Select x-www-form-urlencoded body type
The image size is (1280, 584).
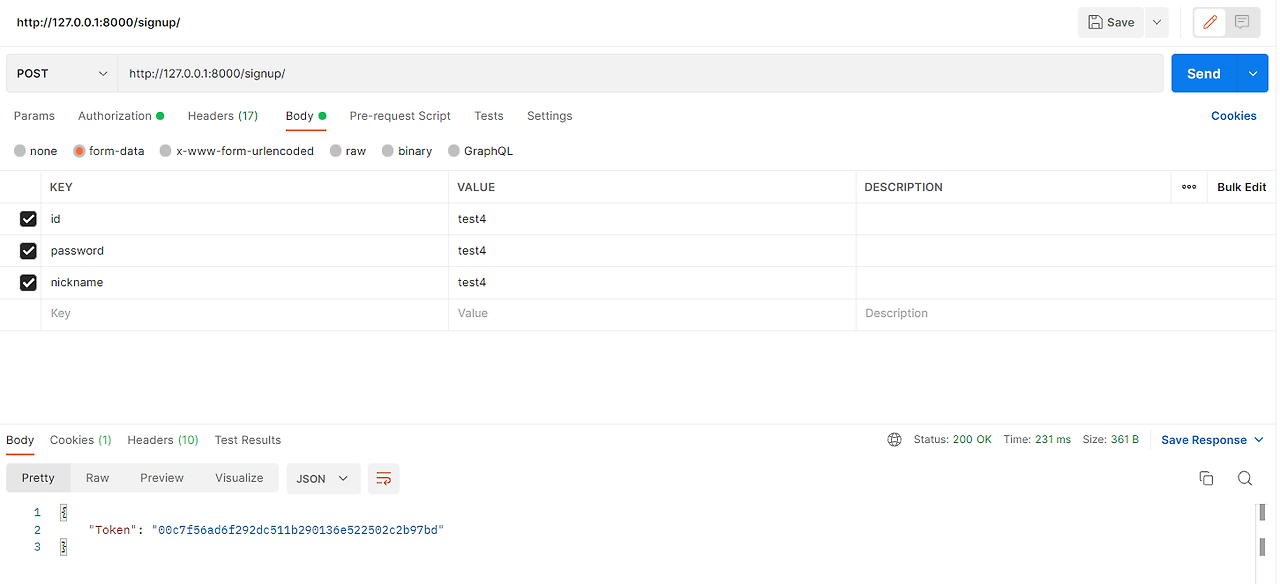166,151
